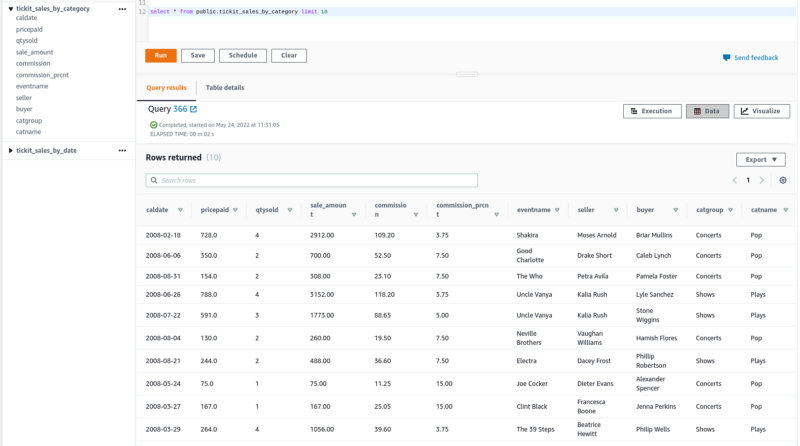Click the 3152.00 sale amount cell
The image size is (800, 446).
click(x=322, y=294)
